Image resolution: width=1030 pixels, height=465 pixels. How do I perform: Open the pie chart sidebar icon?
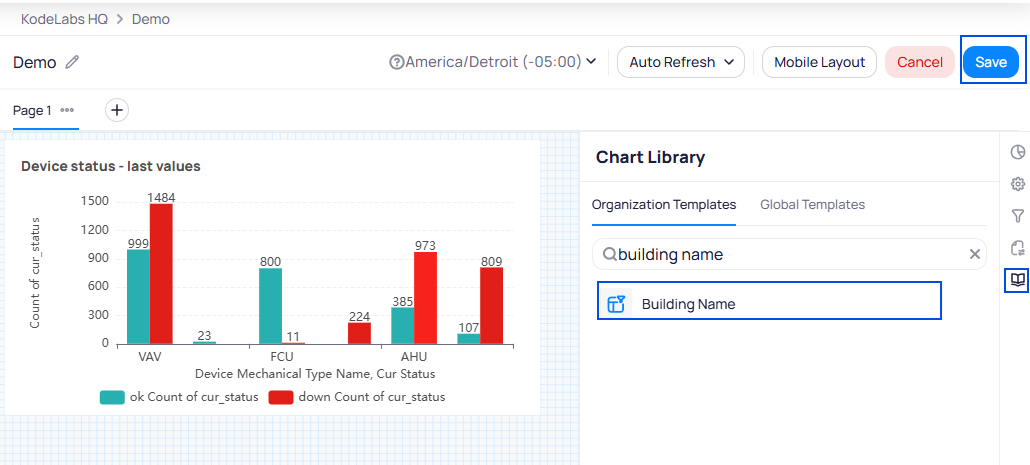1018,152
